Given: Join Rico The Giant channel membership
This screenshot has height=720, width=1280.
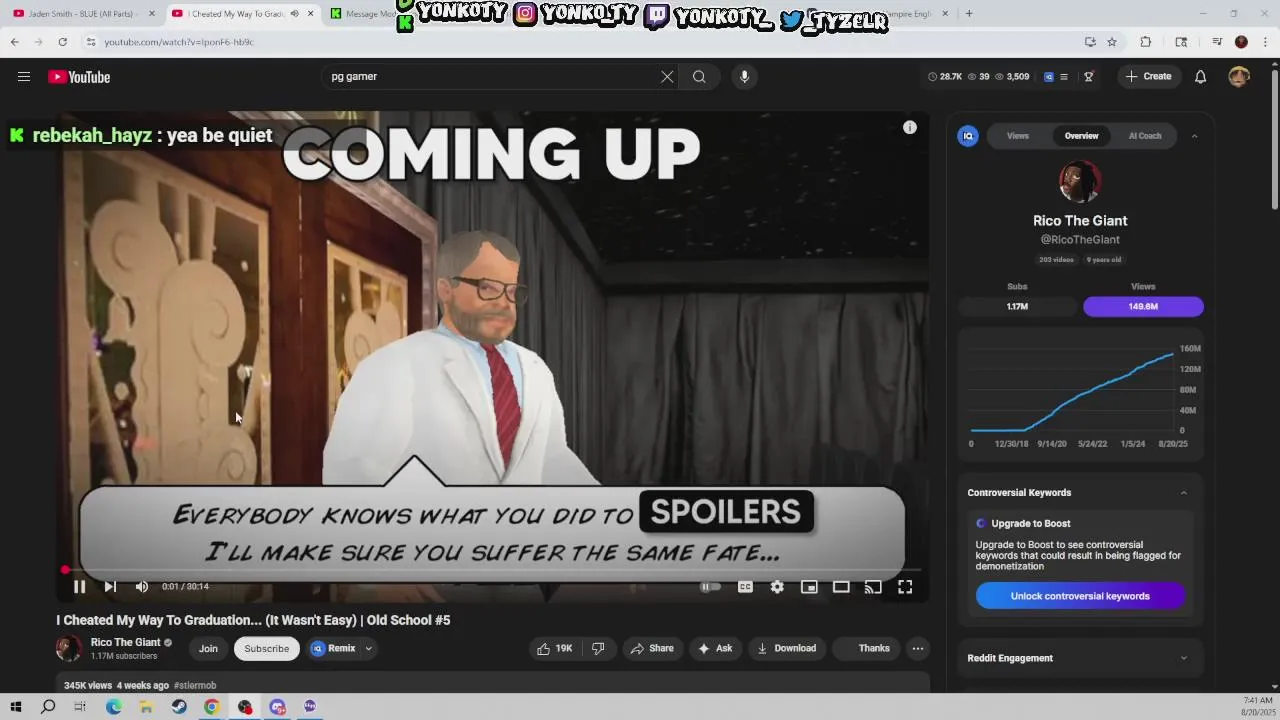Looking at the screenshot, I should tap(208, 648).
